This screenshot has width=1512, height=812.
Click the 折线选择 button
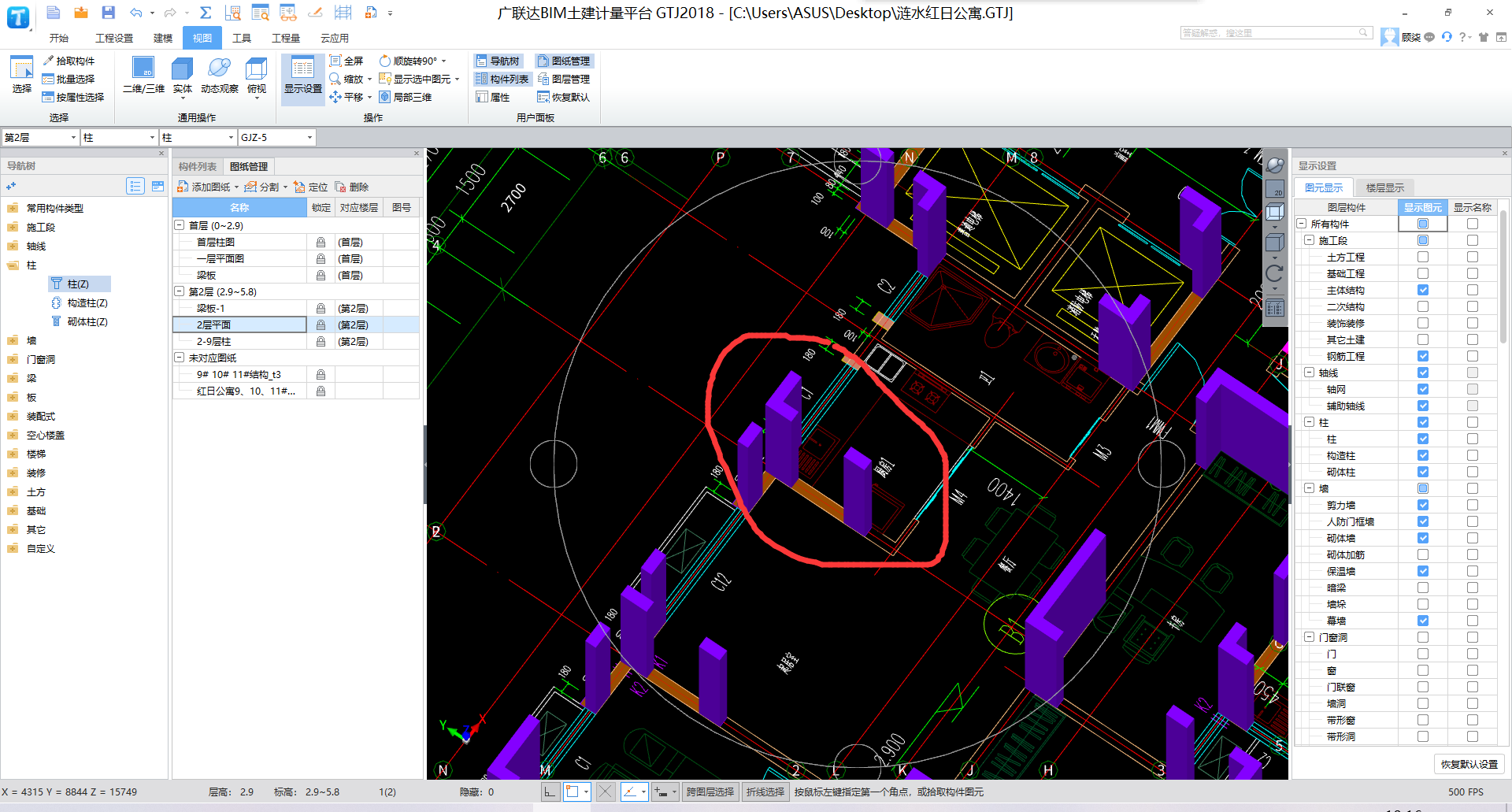pos(765,792)
